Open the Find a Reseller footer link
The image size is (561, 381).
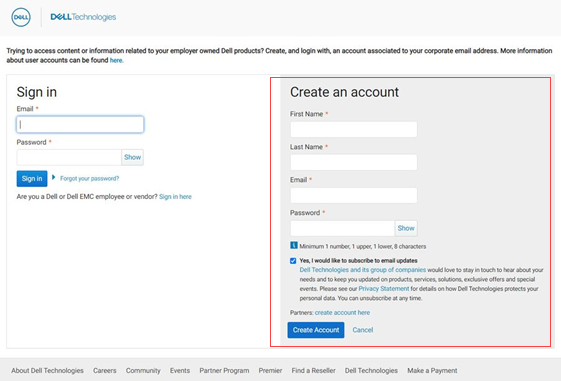click(313, 371)
